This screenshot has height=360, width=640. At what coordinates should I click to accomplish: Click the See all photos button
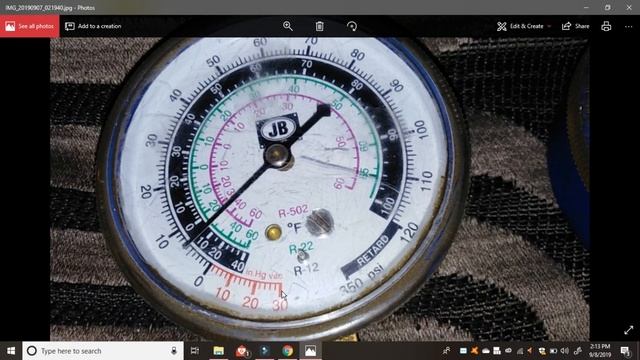click(x=29, y=26)
